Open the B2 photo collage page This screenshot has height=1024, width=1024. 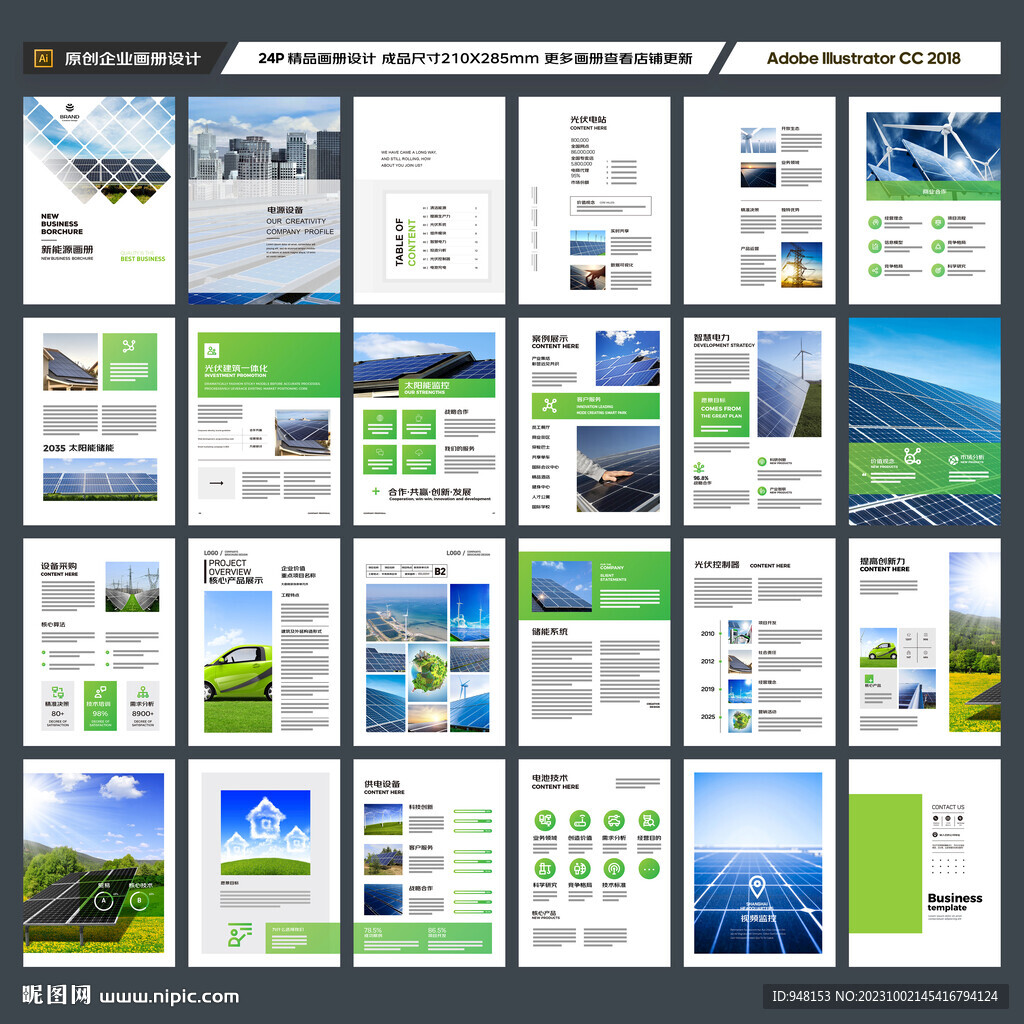point(429,642)
